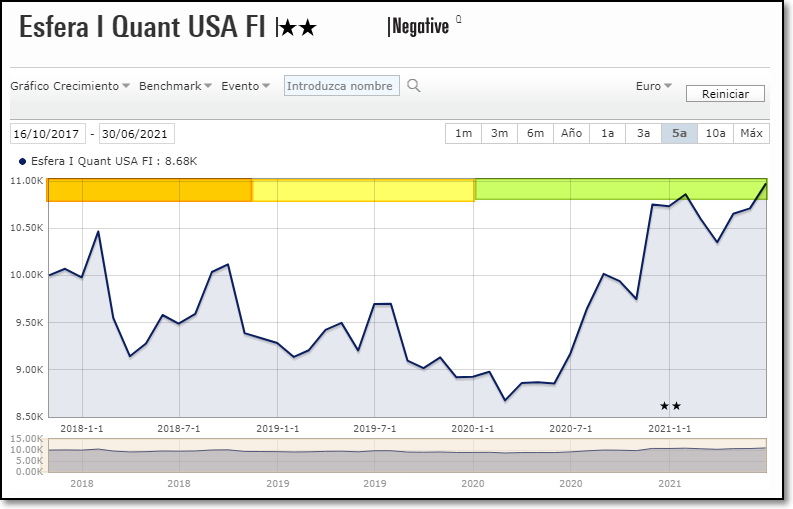Viewport: 793px width, 509px height.
Task: Click the fund title star rating
Action: [298, 27]
